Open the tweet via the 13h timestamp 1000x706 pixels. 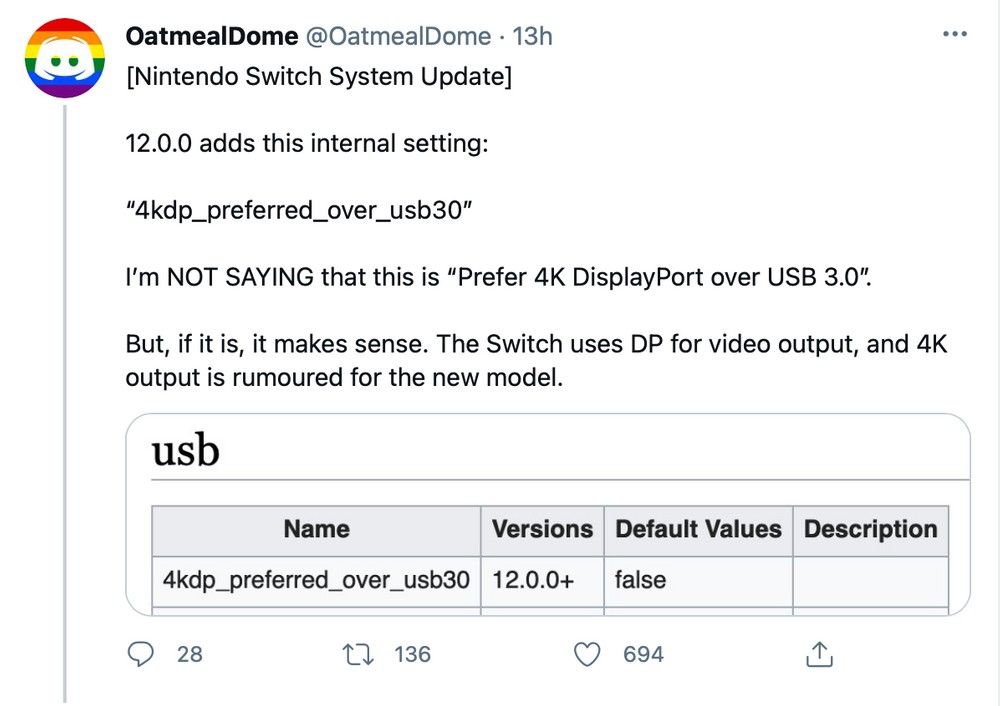533,37
